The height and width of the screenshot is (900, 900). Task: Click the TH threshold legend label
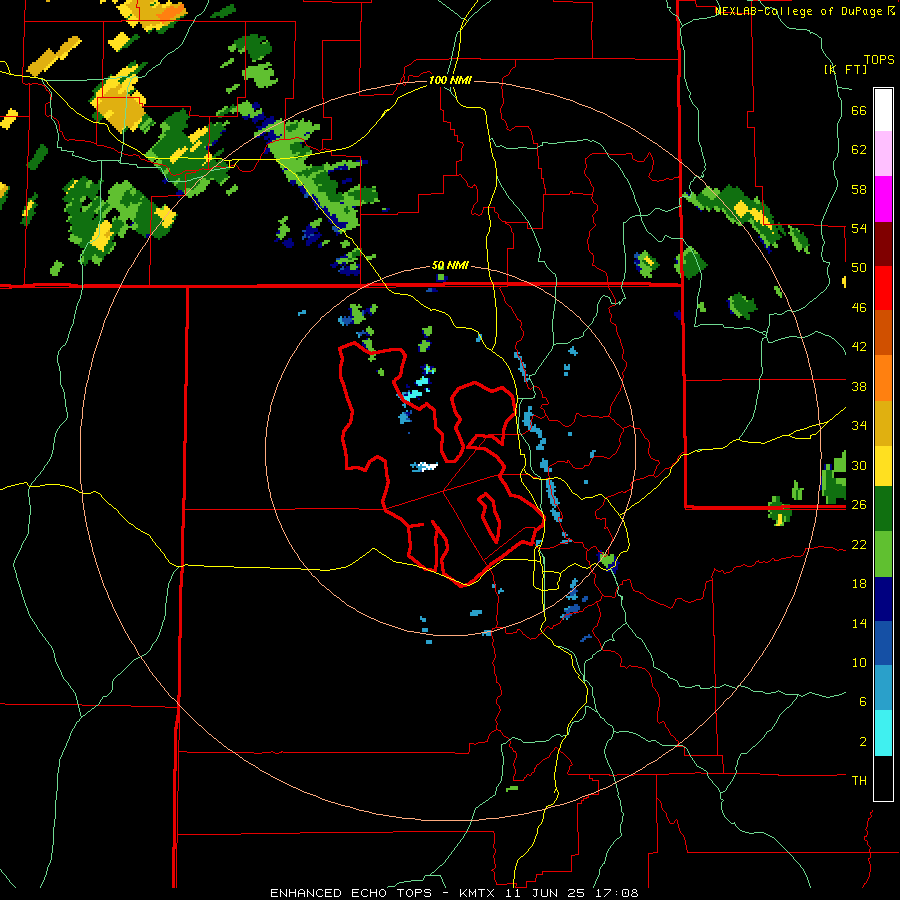(859, 780)
